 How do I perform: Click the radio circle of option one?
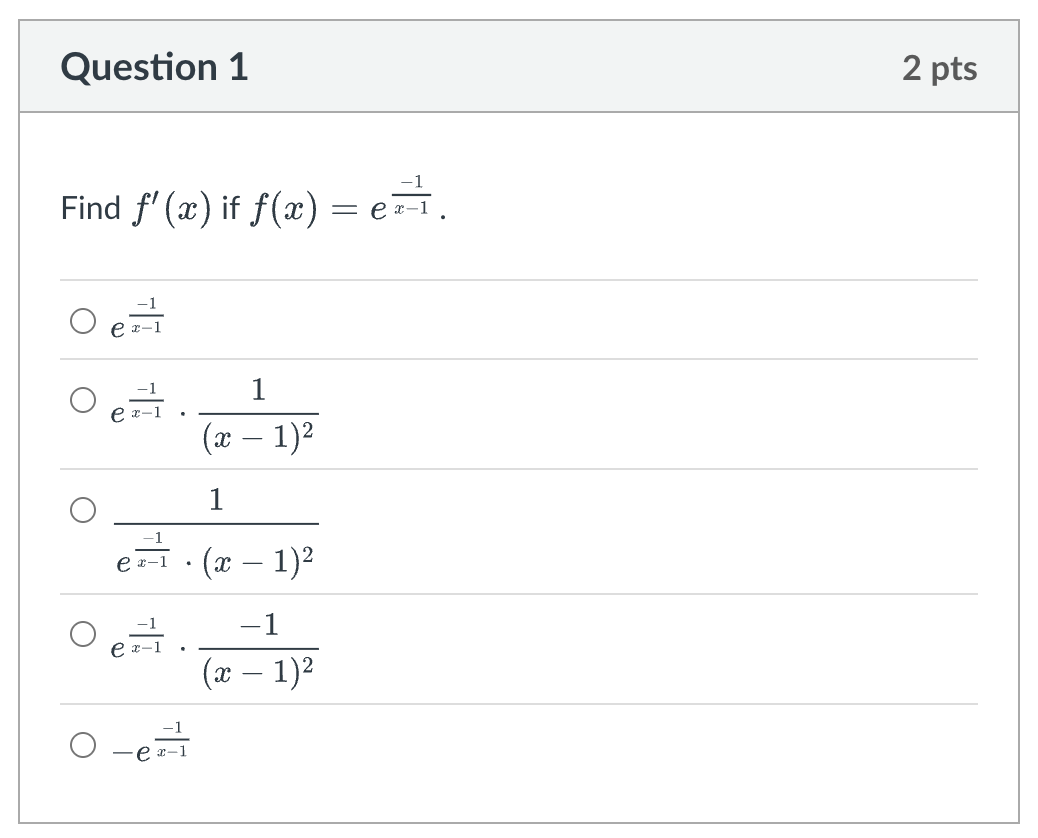tap(82, 319)
